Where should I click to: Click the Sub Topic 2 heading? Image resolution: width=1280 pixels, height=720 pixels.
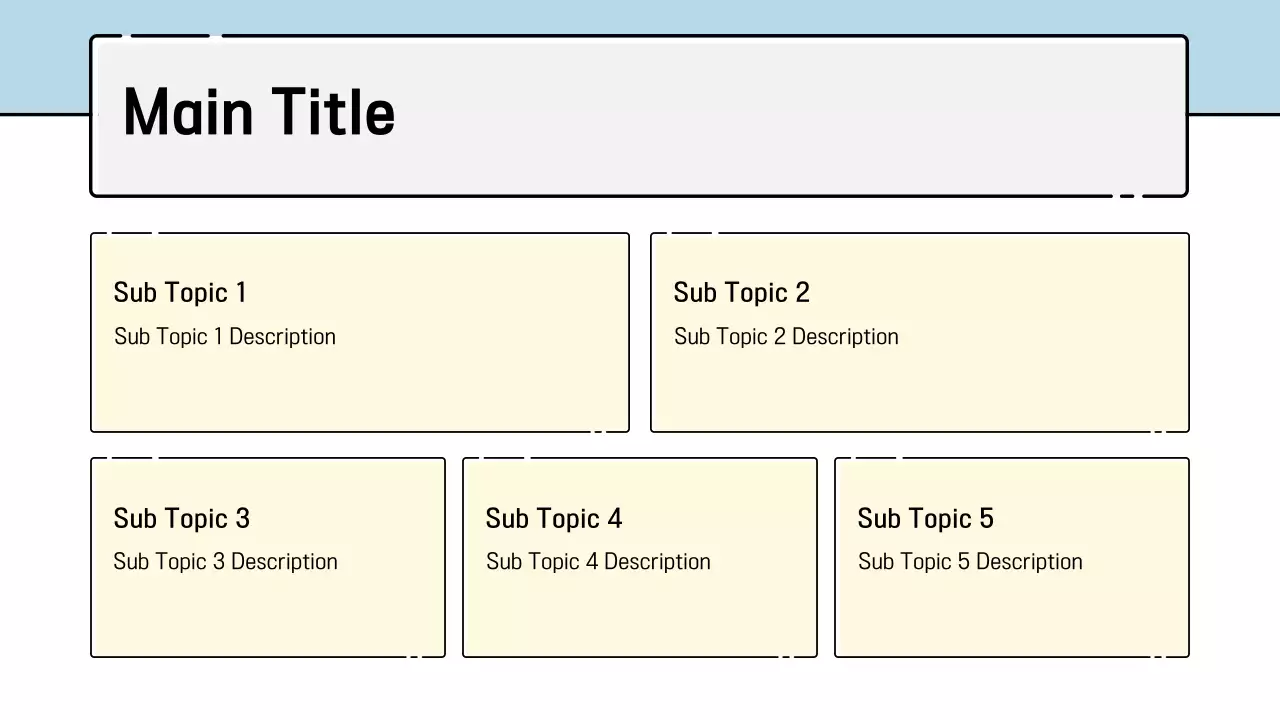click(x=741, y=293)
